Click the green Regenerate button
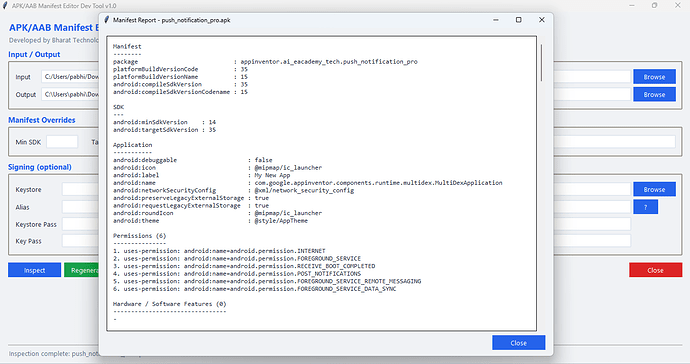Viewport: 690px width, 364px height. 82,270
